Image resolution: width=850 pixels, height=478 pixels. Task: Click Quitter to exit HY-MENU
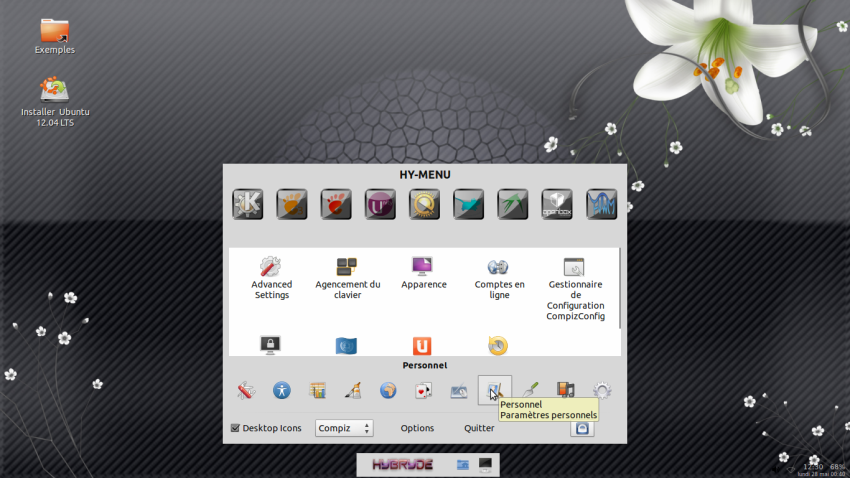[x=479, y=428]
